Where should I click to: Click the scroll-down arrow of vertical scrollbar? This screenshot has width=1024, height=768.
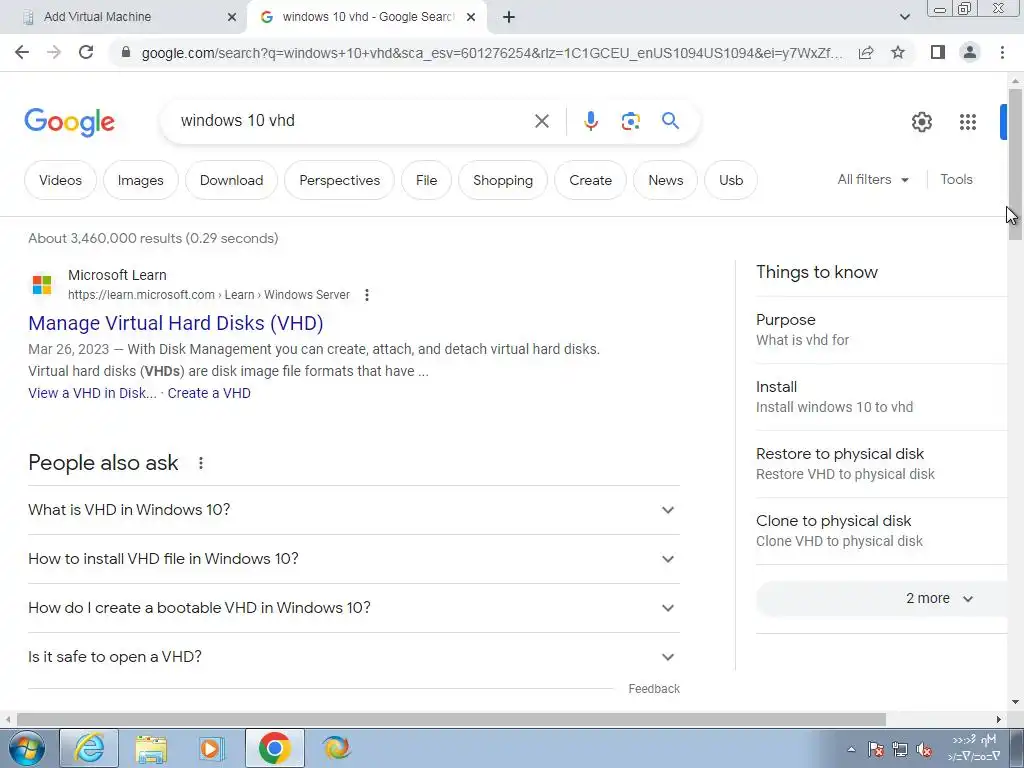pyautogui.click(x=1015, y=703)
